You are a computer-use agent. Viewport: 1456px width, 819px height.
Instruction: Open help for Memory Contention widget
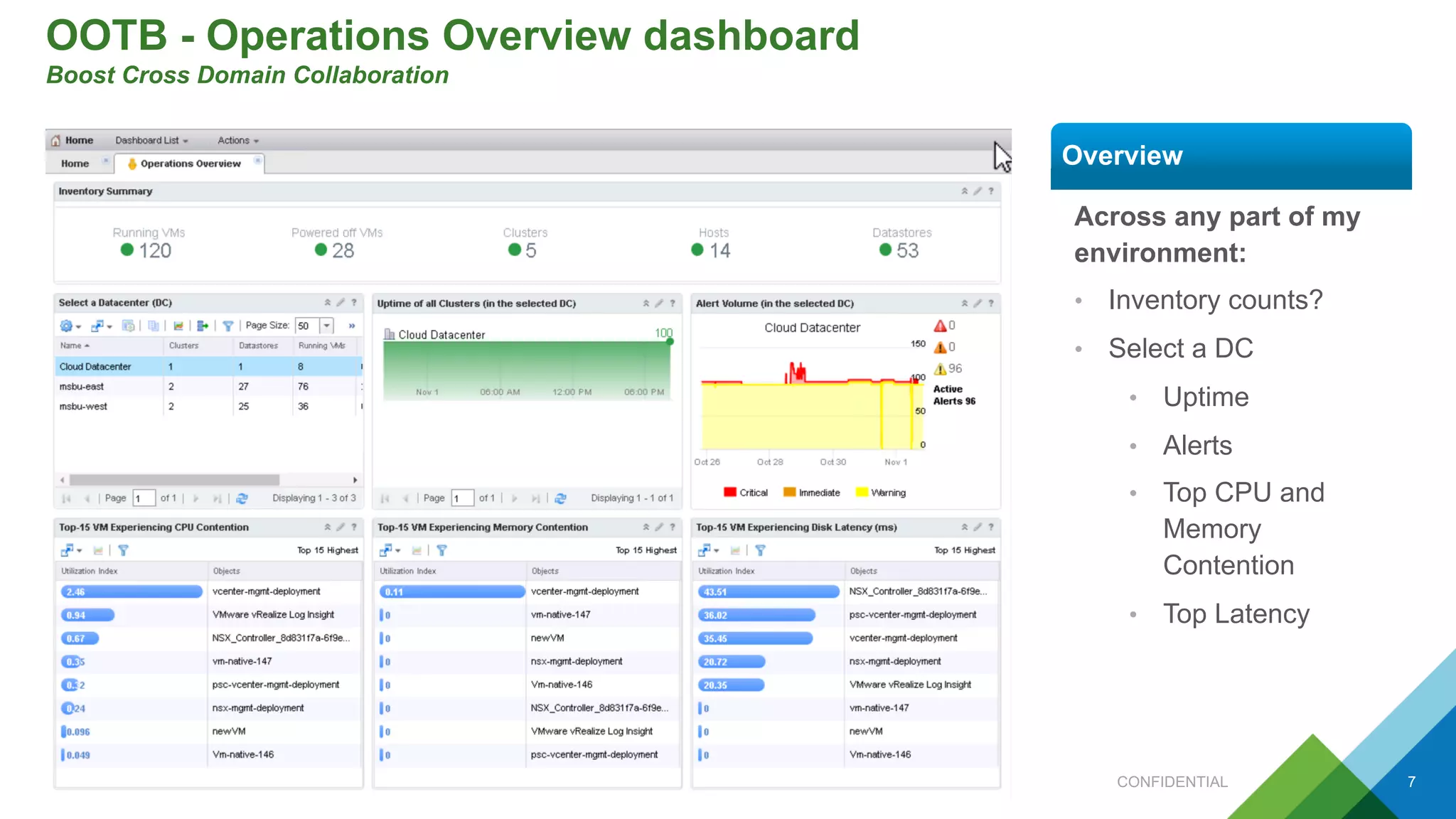click(672, 527)
